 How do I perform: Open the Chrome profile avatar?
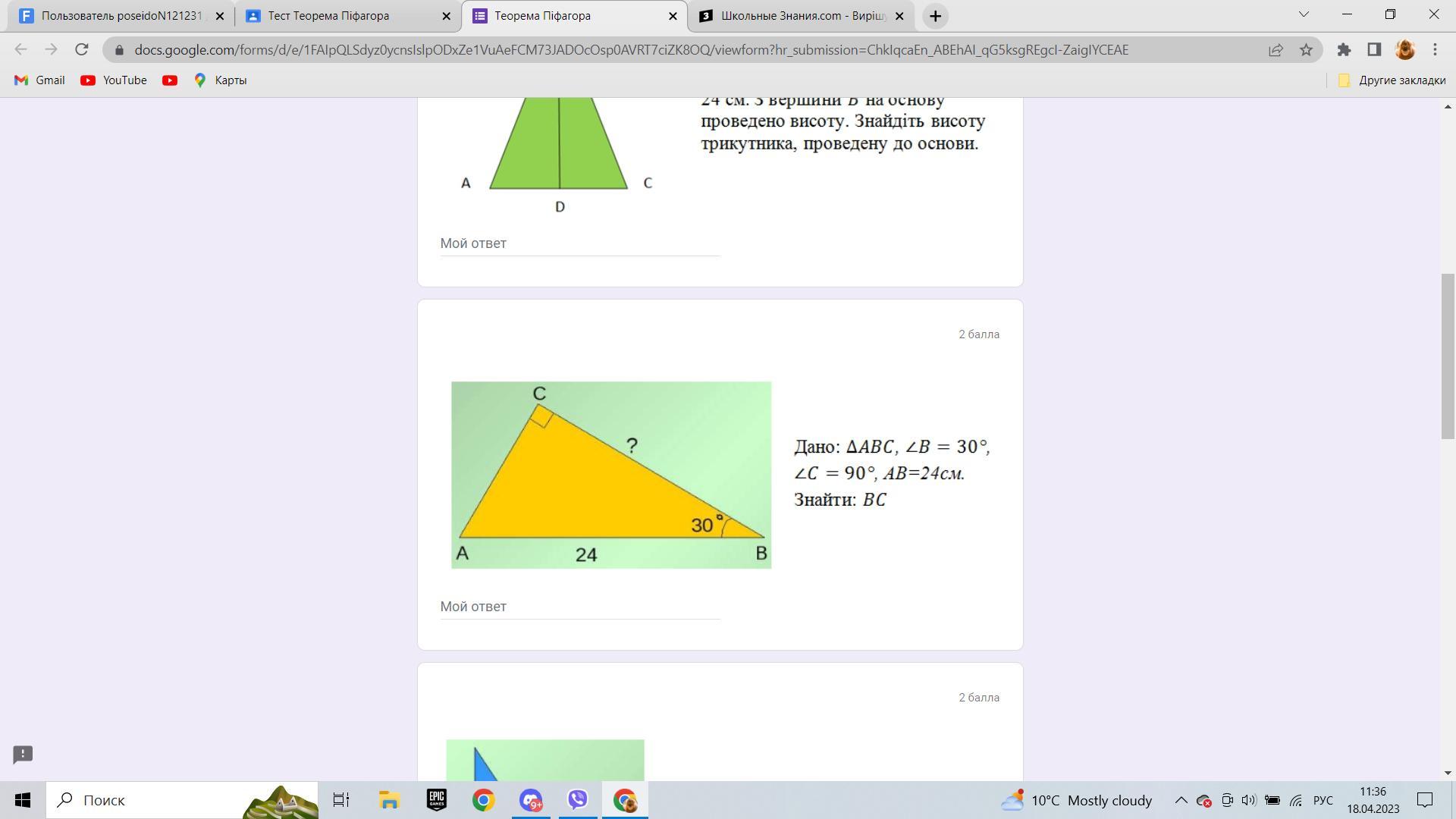pos(1404,50)
